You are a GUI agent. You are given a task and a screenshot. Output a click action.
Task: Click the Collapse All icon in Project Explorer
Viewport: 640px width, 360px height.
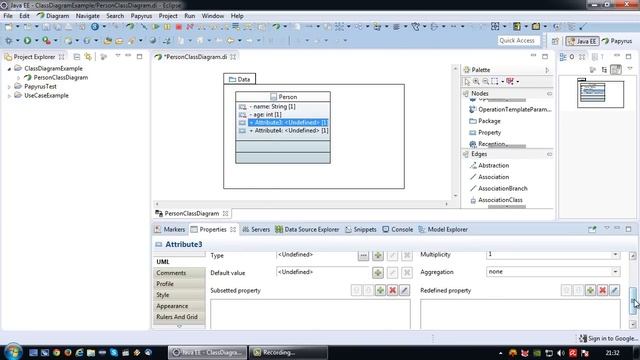coord(76,57)
